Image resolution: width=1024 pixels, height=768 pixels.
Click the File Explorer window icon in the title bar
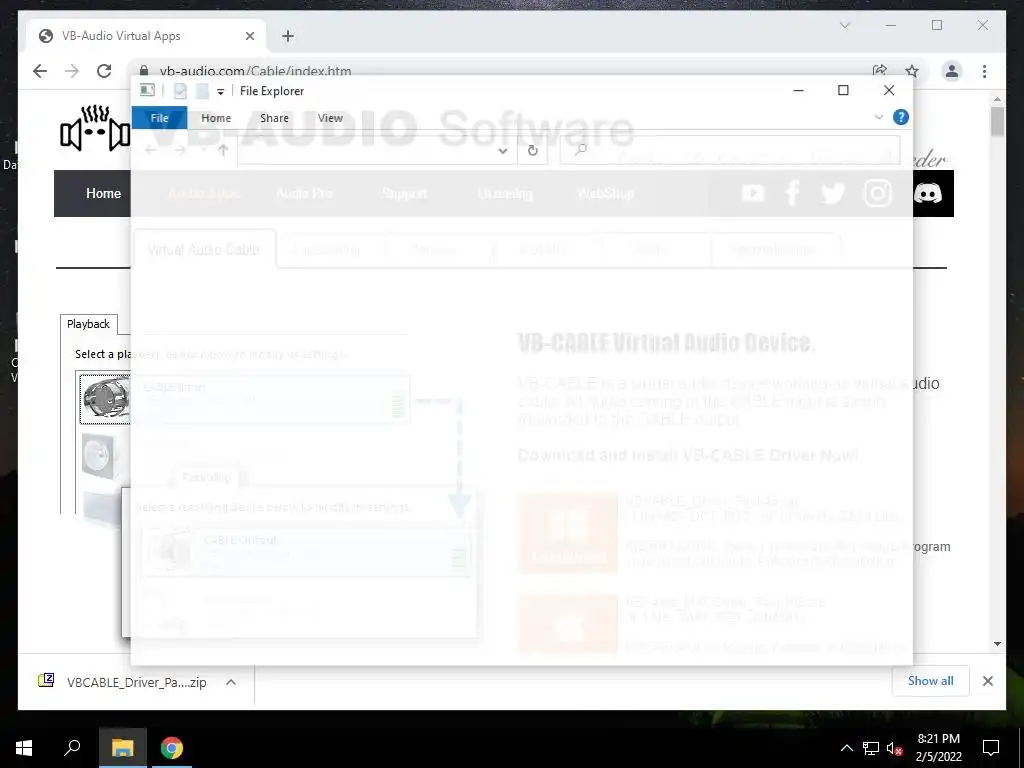[x=148, y=90]
